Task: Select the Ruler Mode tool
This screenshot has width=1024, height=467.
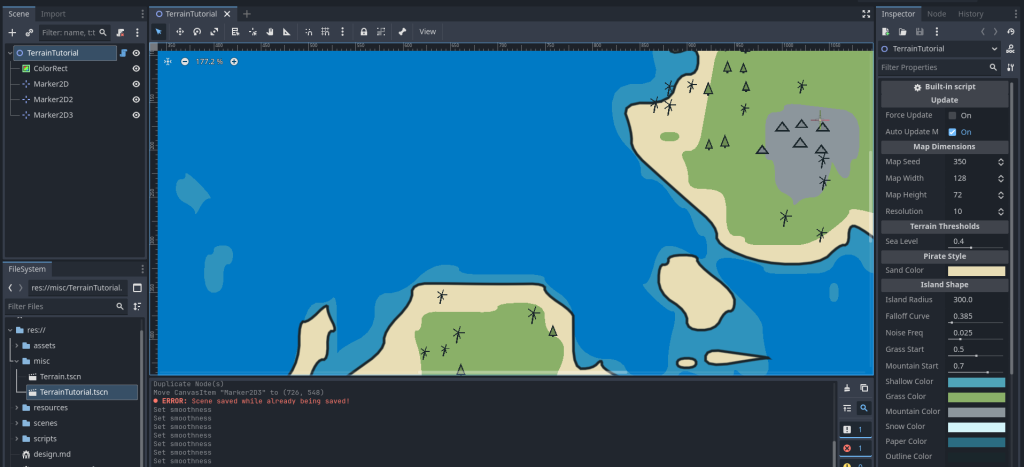Action: click(287, 32)
